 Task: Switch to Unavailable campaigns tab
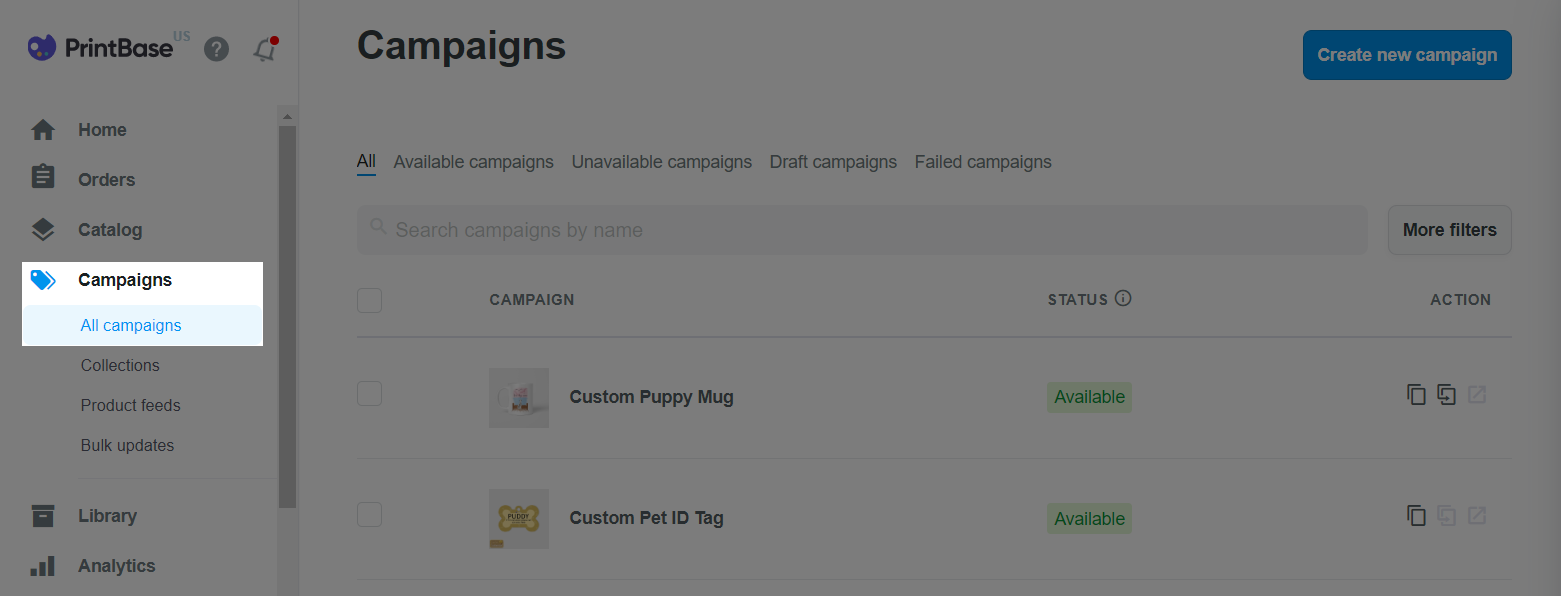661,162
